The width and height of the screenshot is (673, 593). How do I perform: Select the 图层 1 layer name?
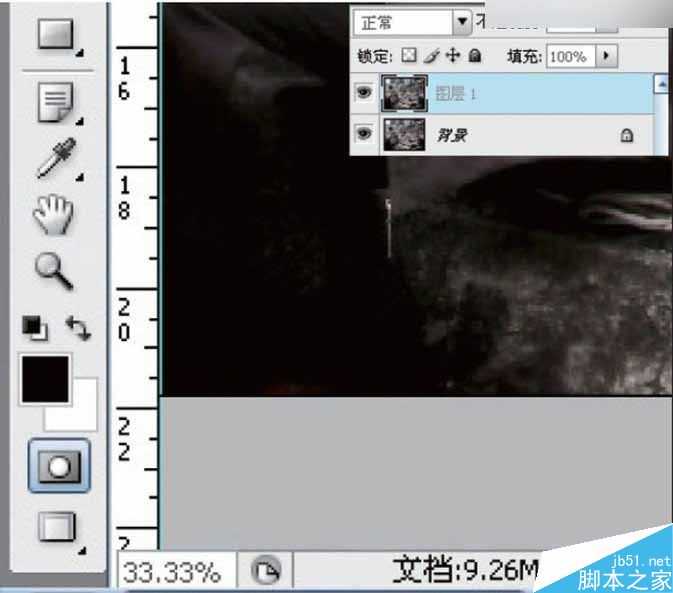click(455, 94)
